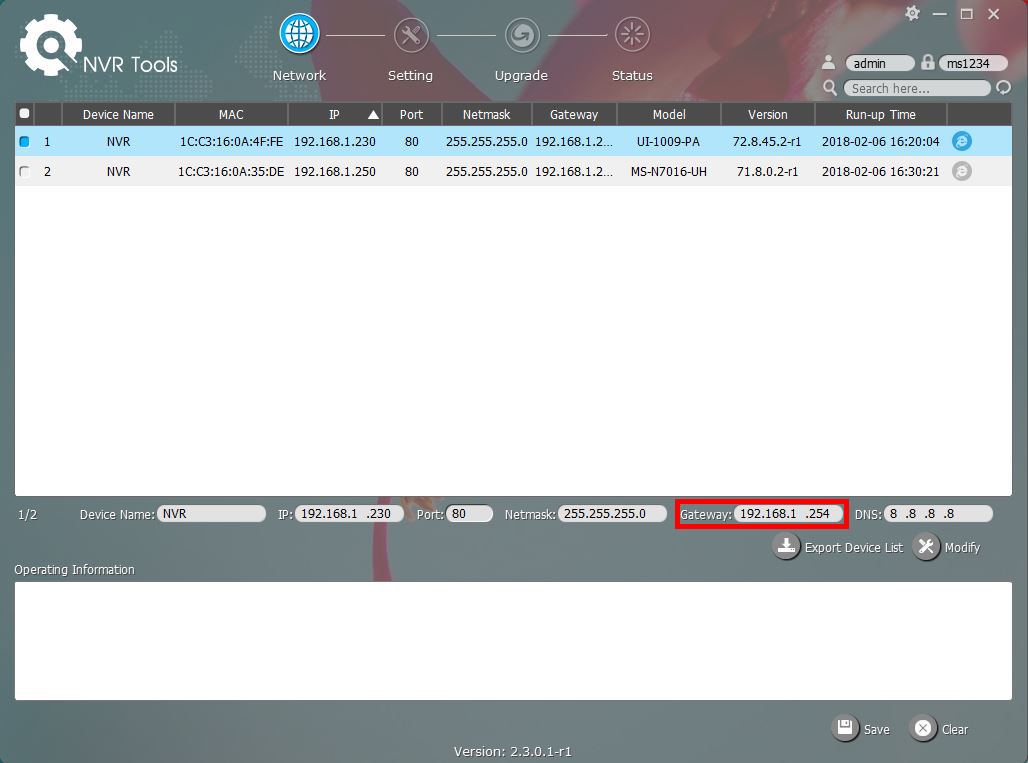1028x763 pixels.
Task: Open web access icon for device MS-N7016-UH
Action: (x=961, y=171)
